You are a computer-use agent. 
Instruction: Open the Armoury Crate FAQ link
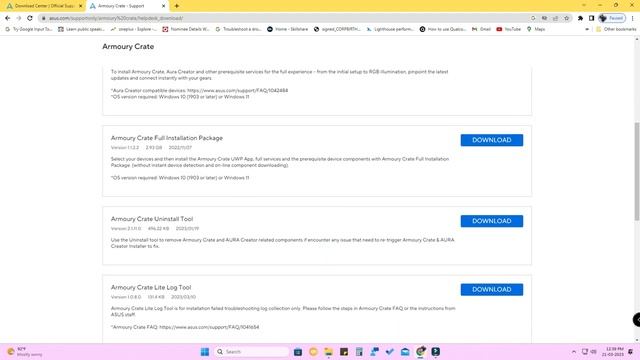click(x=209, y=327)
